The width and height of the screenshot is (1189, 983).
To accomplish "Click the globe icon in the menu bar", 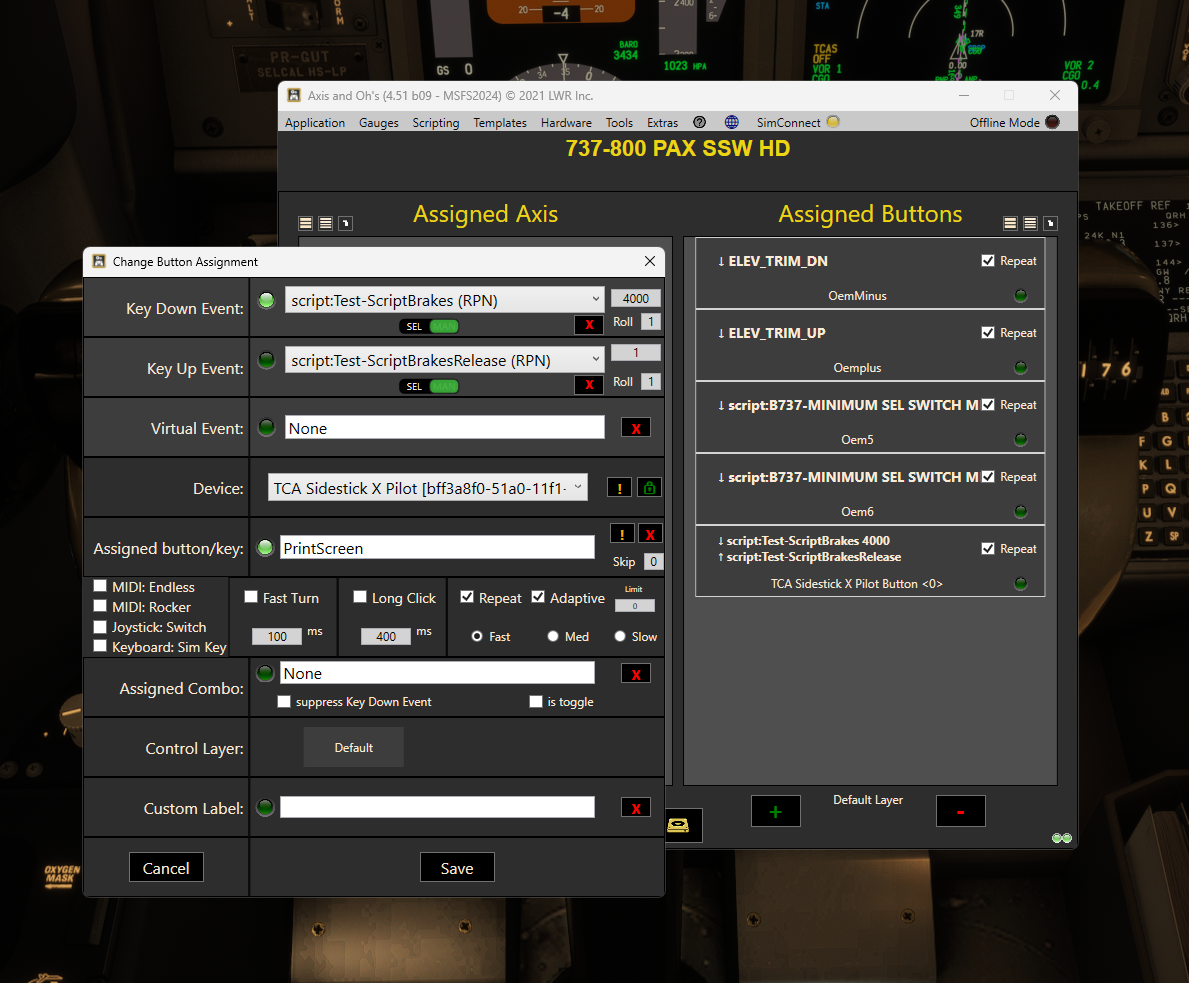I will coord(732,122).
